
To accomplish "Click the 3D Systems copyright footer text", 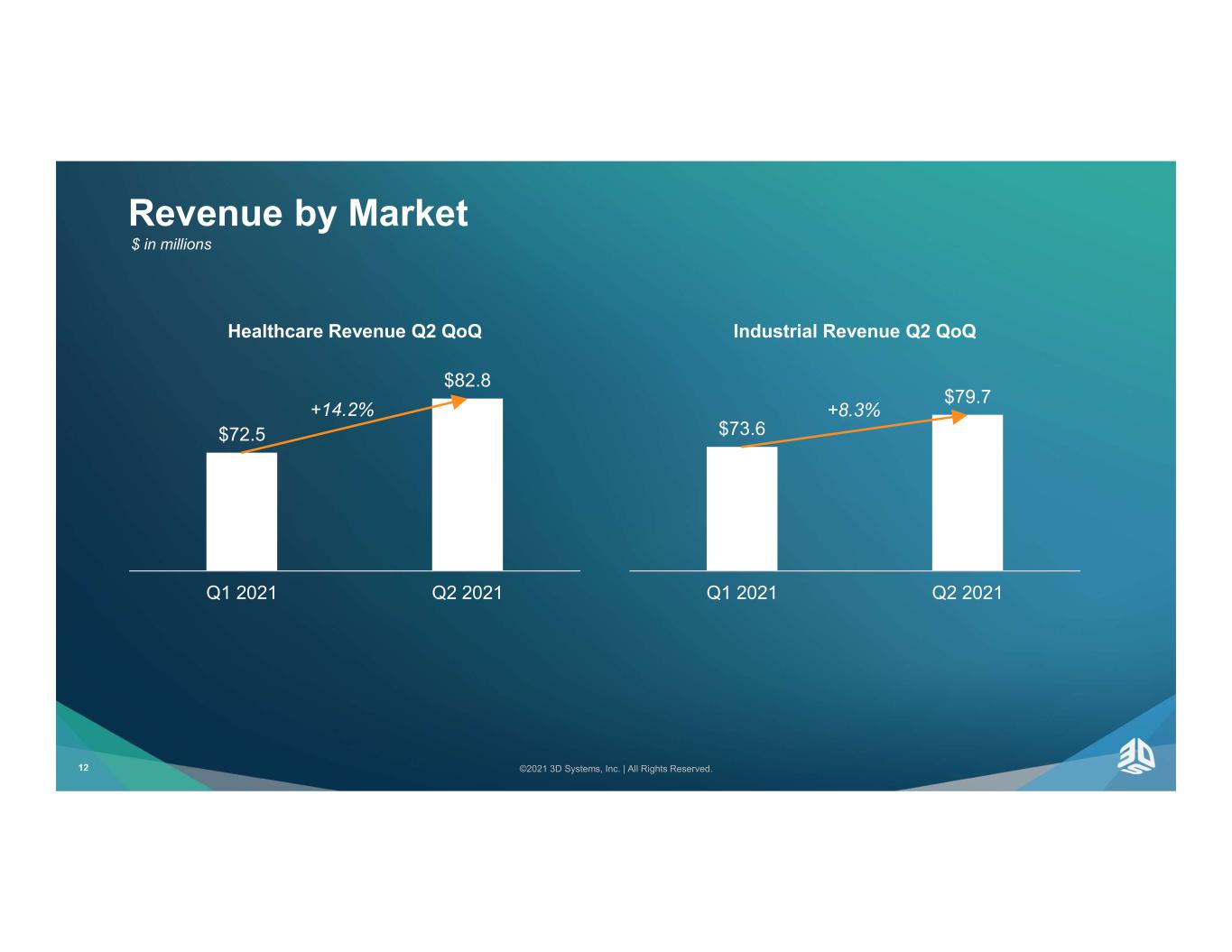I will [x=616, y=769].
